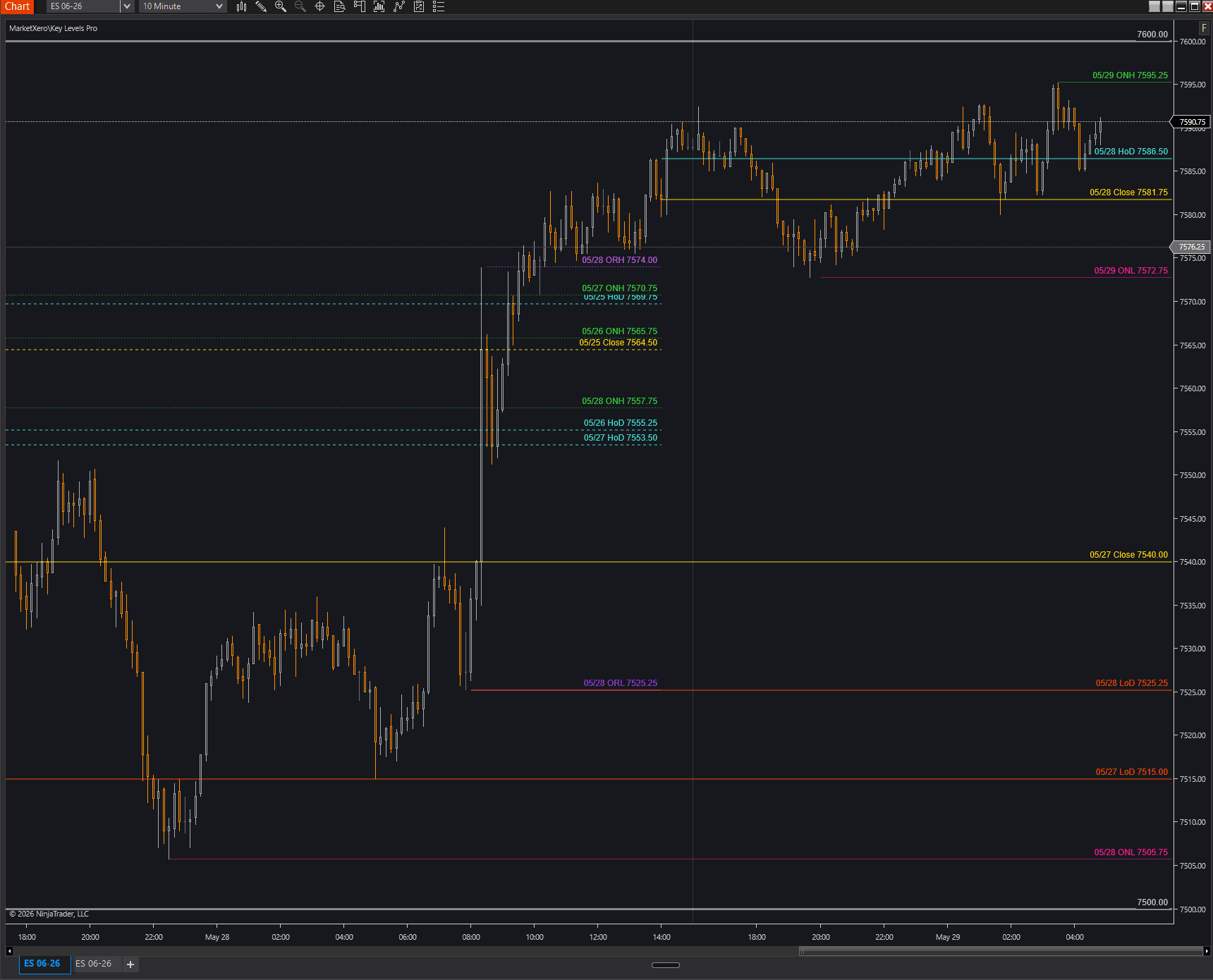Click the 2026 NinjaTrader, LLC copyright text
The height and width of the screenshot is (980, 1213).
(49, 914)
